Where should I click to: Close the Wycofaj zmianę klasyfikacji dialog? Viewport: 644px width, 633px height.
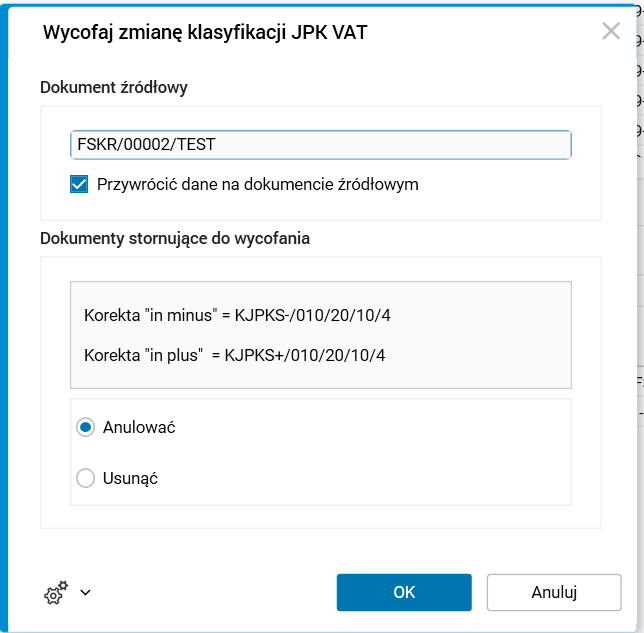(x=611, y=31)
